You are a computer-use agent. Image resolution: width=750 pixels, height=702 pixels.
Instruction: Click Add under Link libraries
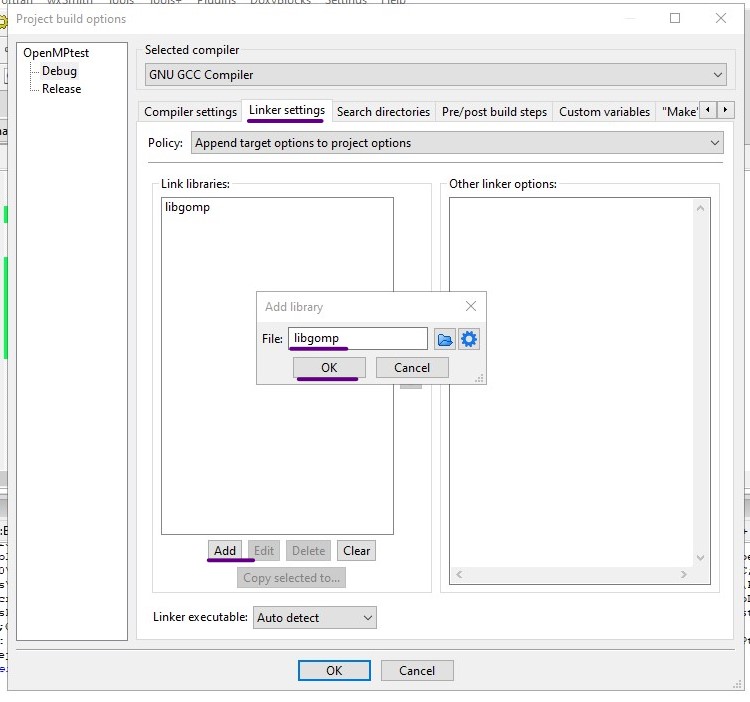pyautogui.click(x=225, y=551)
